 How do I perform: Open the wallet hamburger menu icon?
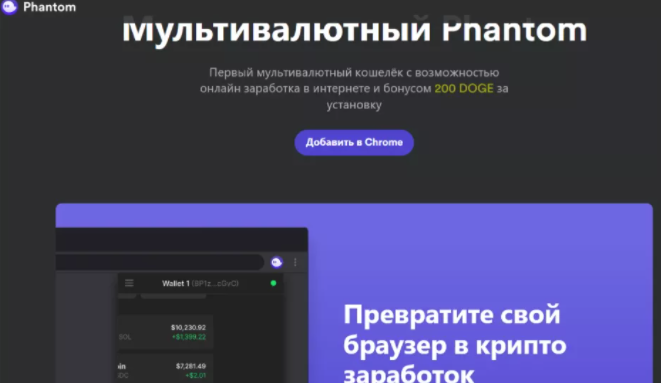(129, 283)
